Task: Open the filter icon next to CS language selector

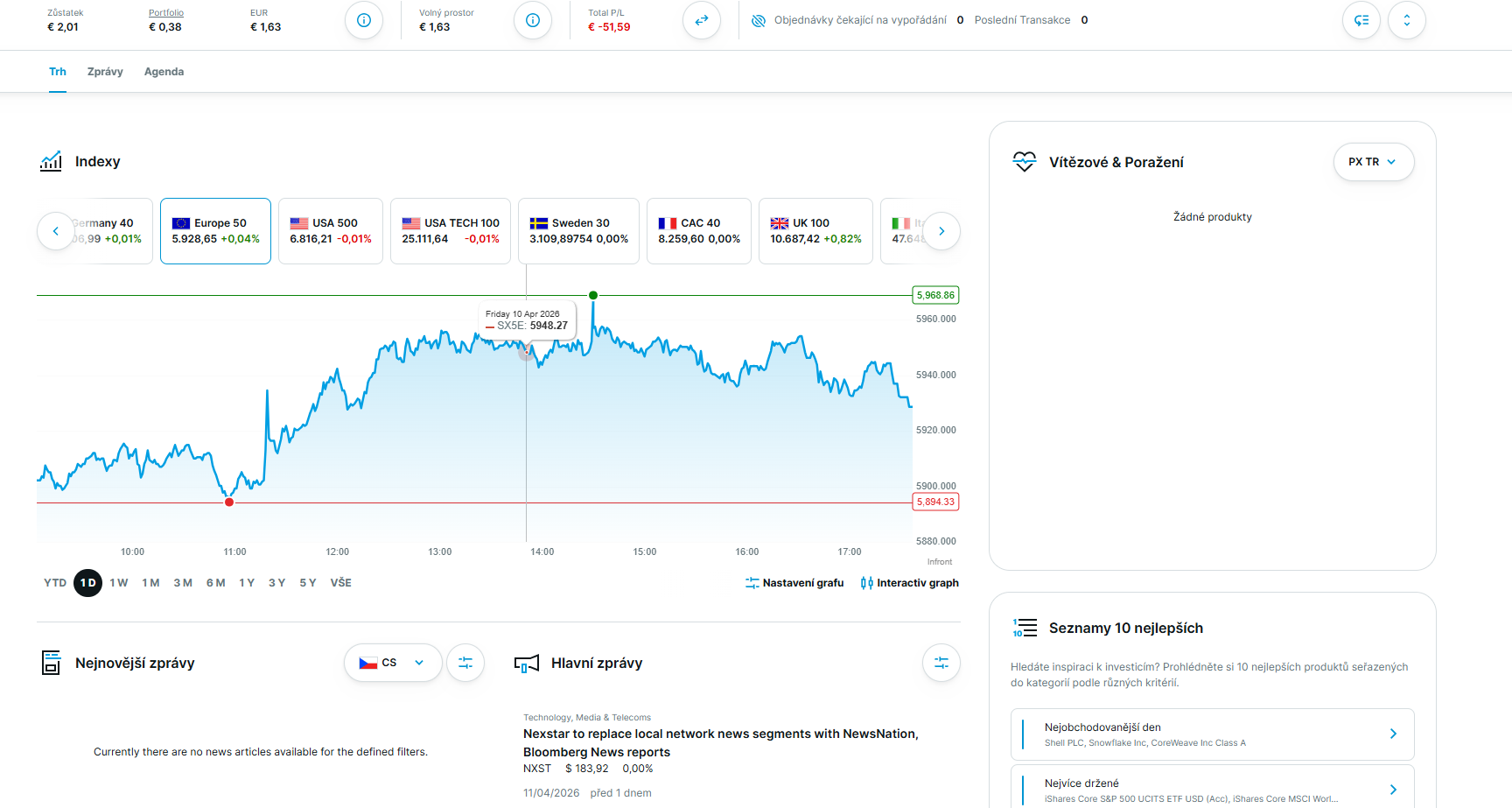Action: 465,663
